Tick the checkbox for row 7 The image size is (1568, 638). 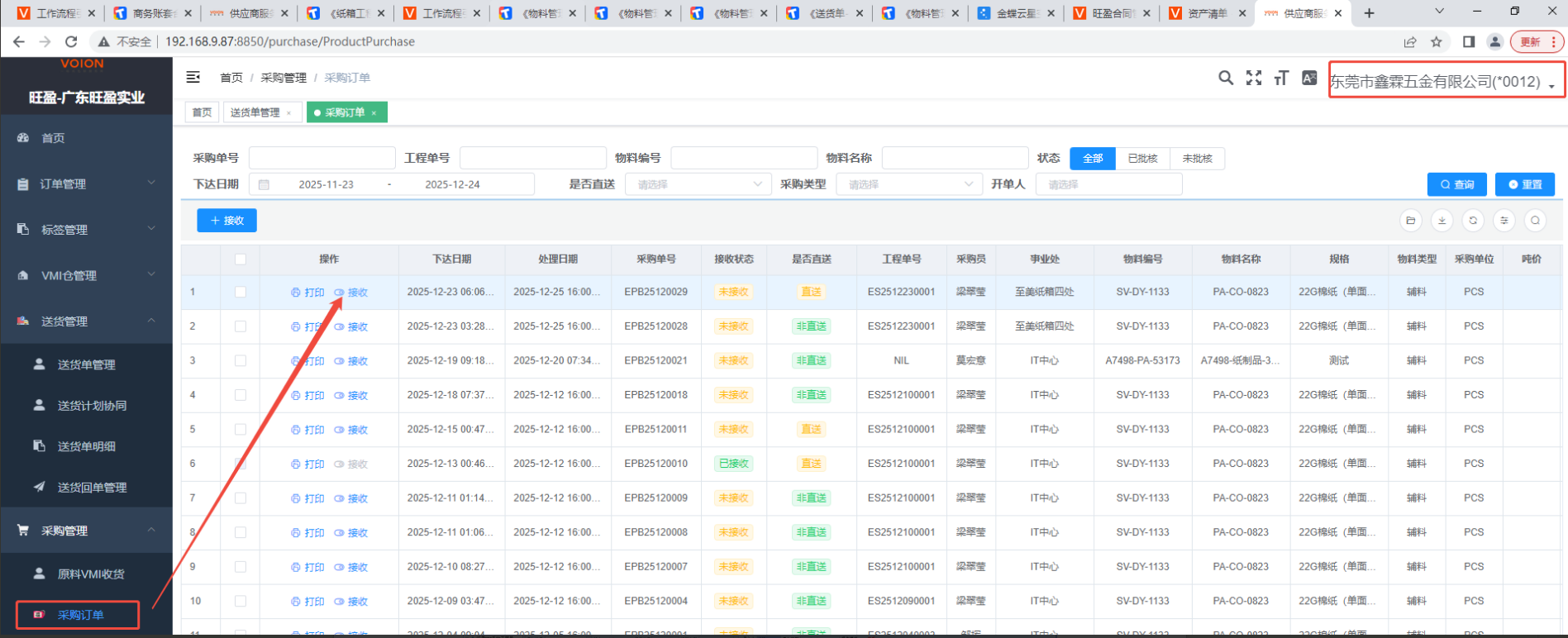[x=241, y=498]
